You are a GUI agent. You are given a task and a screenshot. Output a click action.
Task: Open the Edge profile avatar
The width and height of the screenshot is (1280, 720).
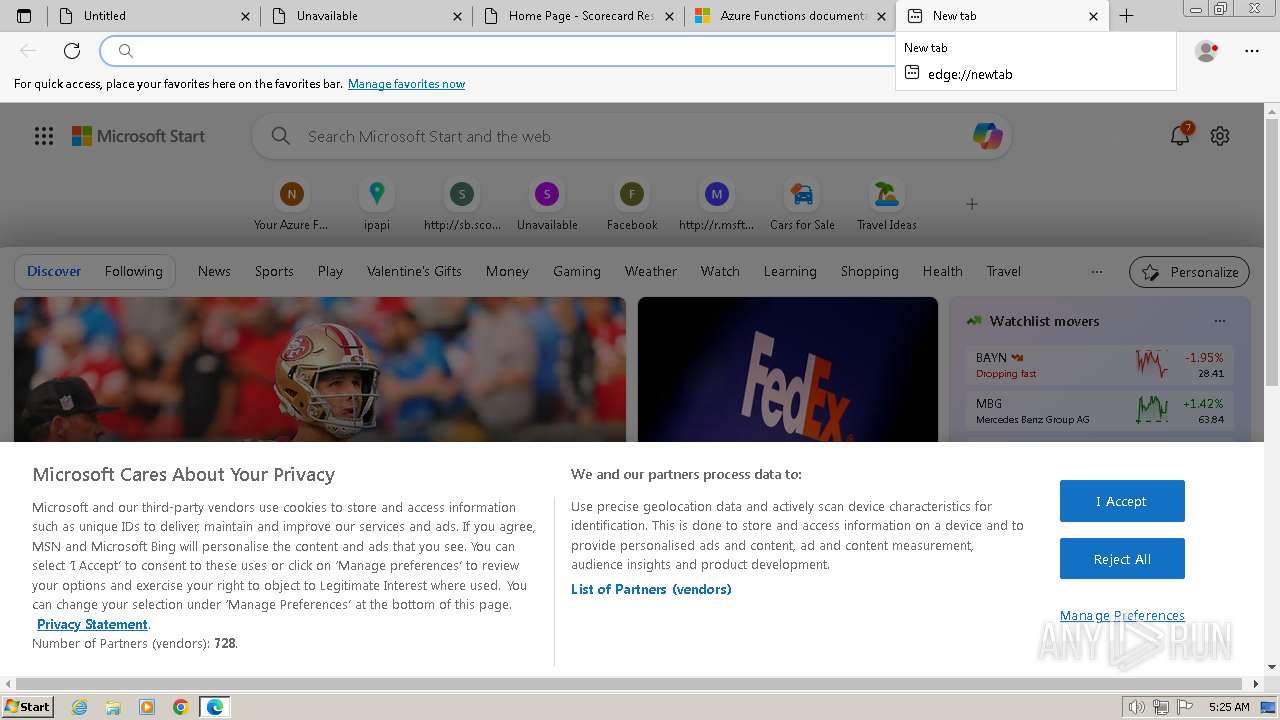point(1207,51)
